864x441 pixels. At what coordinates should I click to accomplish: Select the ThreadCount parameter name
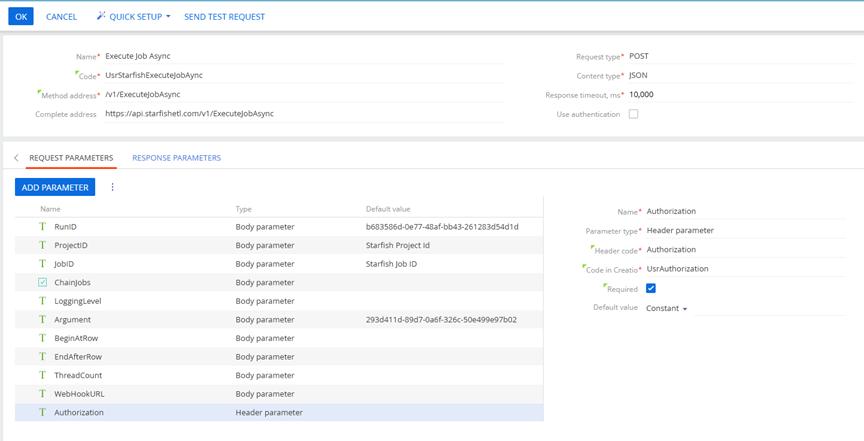coord(78,375)
